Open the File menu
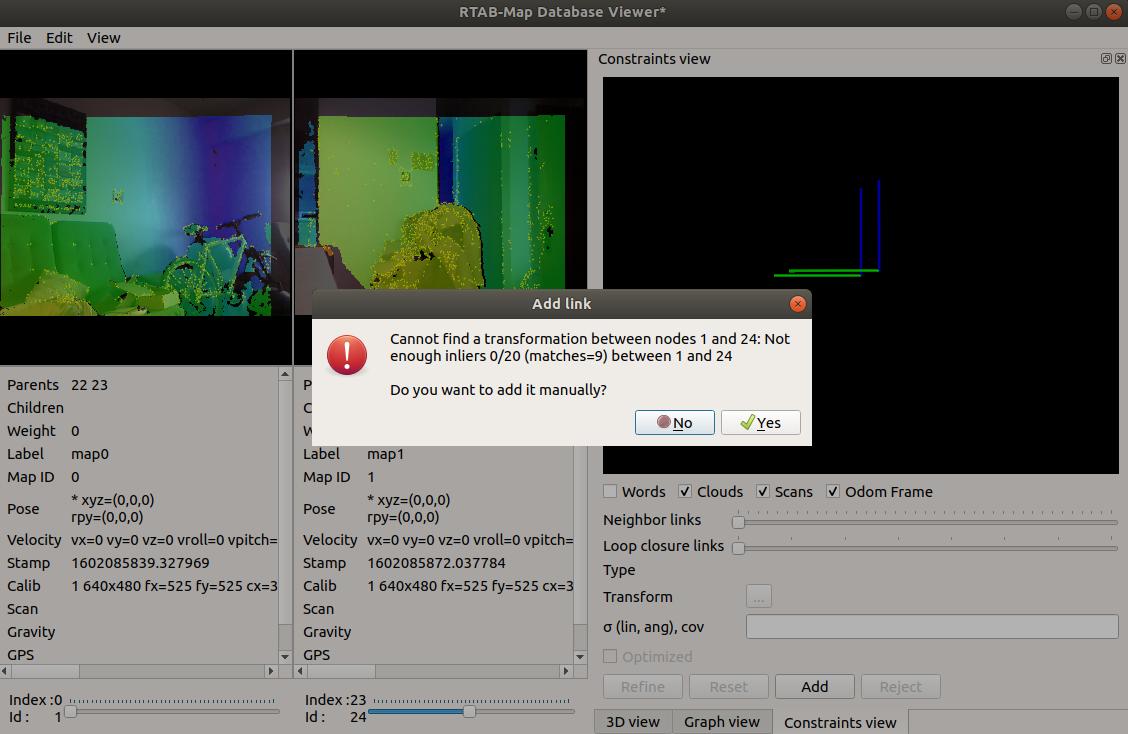Screen dimensions: 1128x734 [x=19, y=38]
